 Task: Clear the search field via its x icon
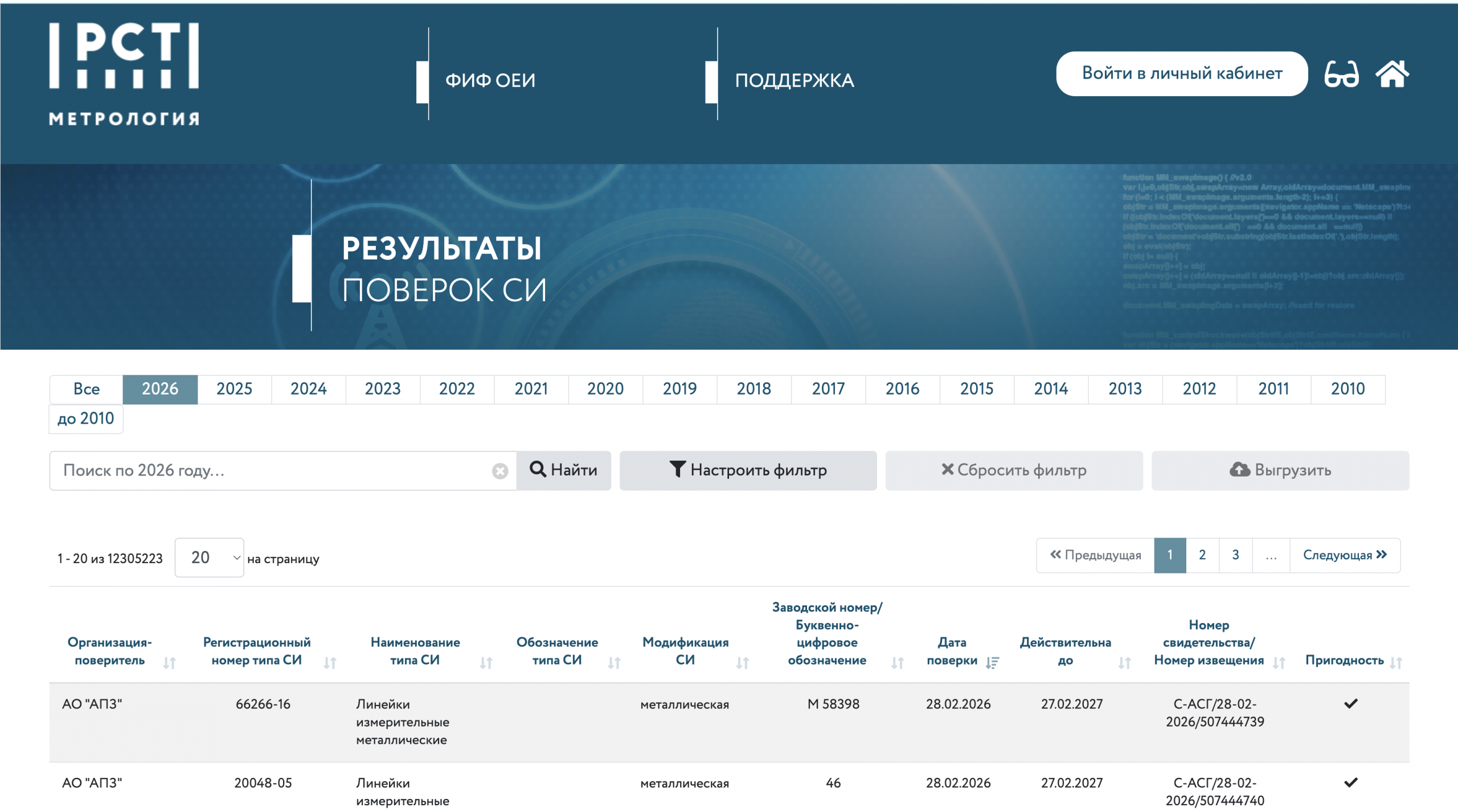click(499, 470)
